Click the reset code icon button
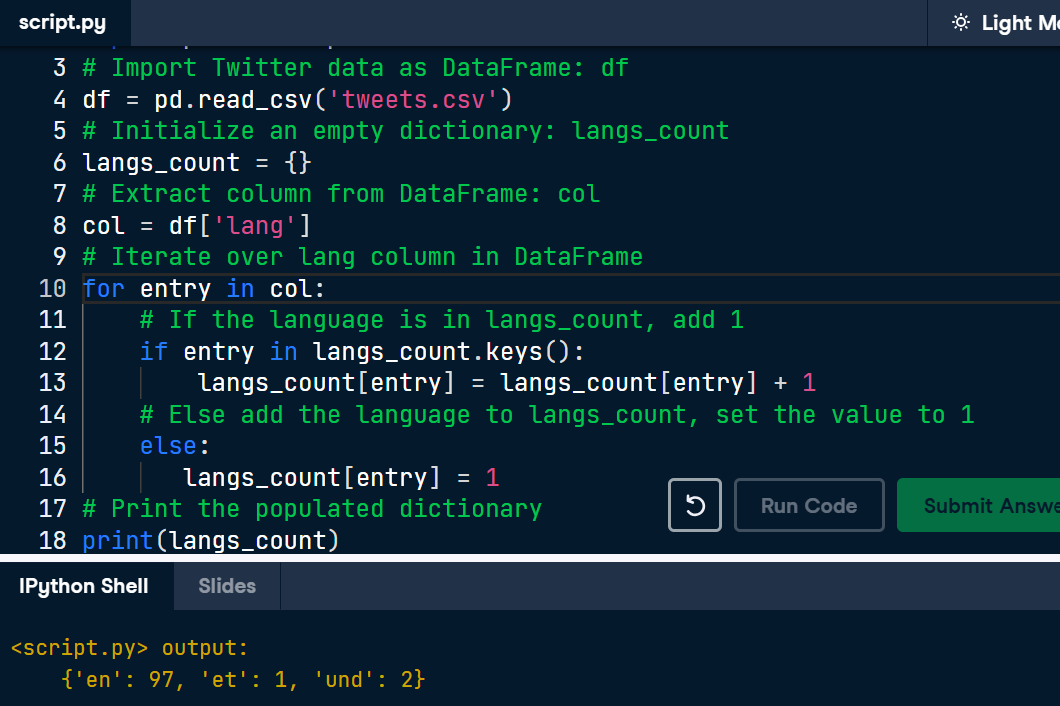Image resolution: width=1060 pixels, height=706 pixels. click(x=694, y=505)
